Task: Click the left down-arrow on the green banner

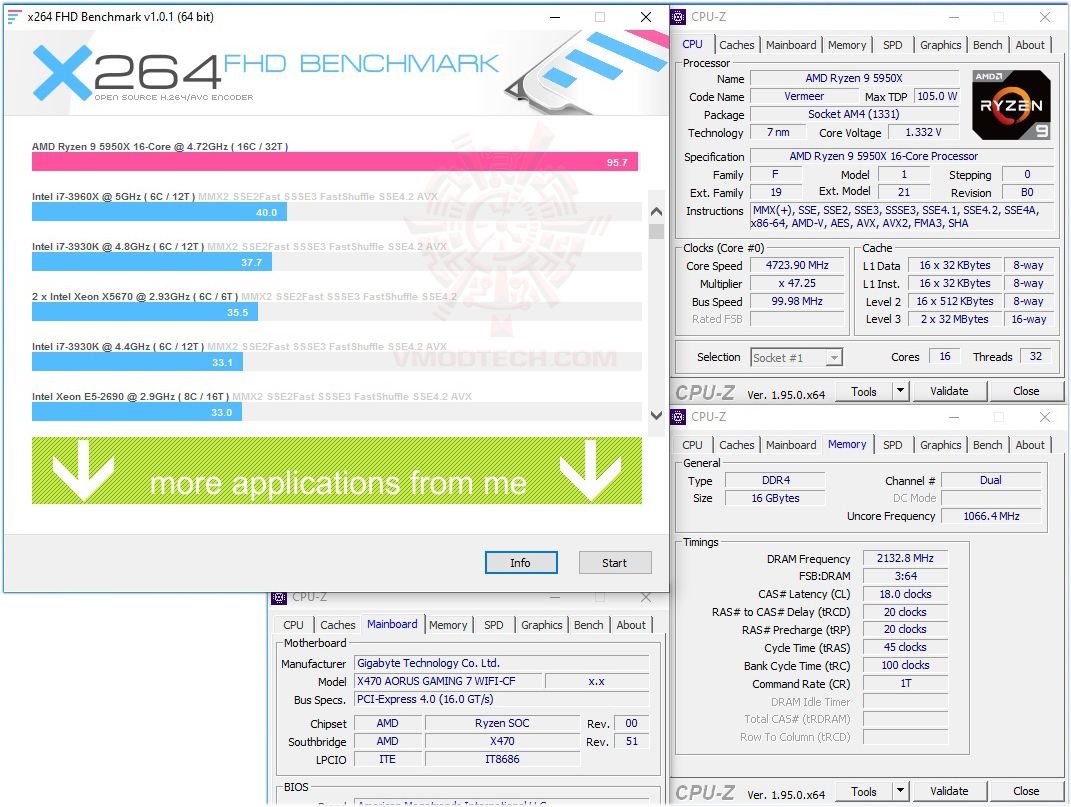Action: tap(83, 469)
